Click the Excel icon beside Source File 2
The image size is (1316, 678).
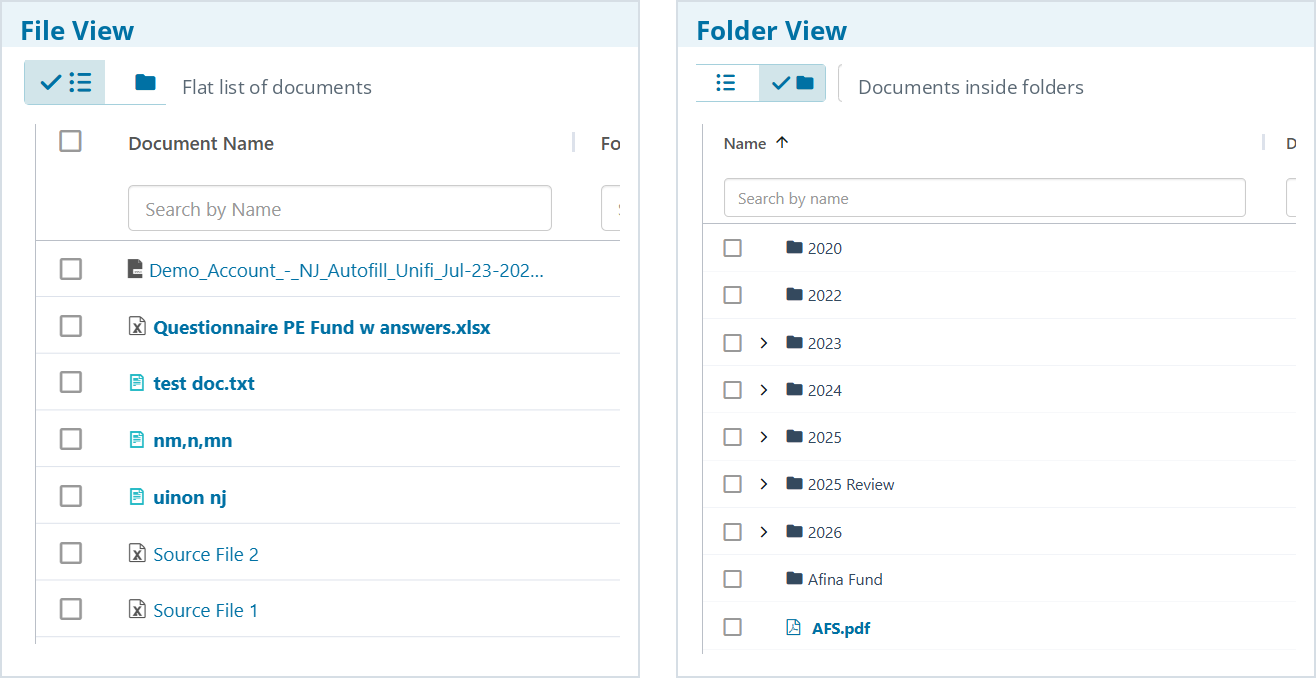click(x=138, y=553)
